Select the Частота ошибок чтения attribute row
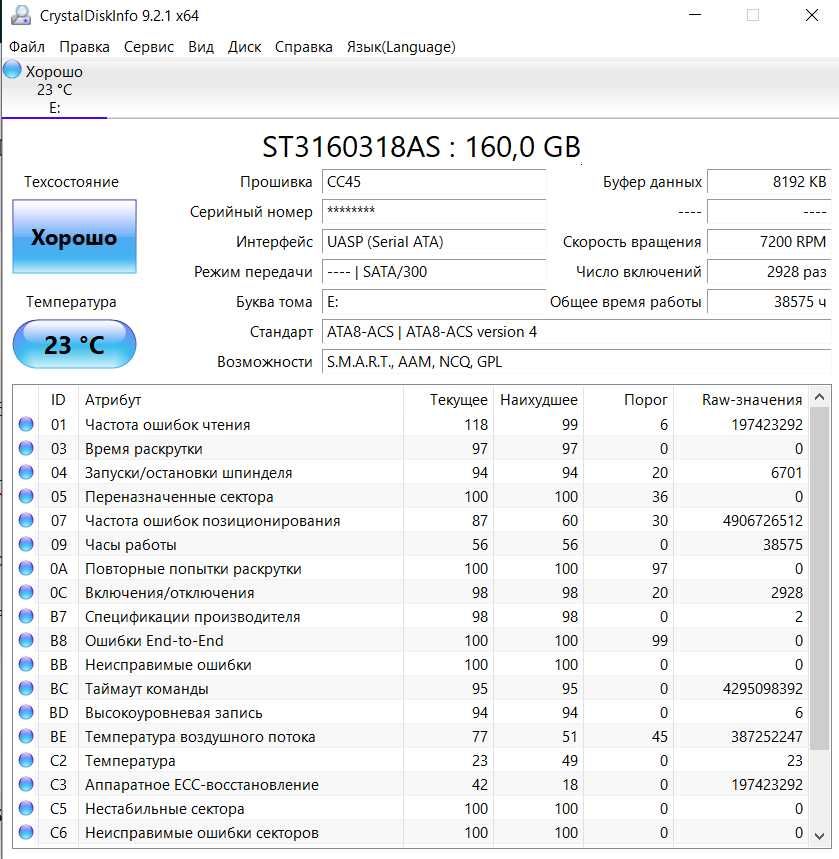The image size is (839, 859). click(x=411, y=425)
